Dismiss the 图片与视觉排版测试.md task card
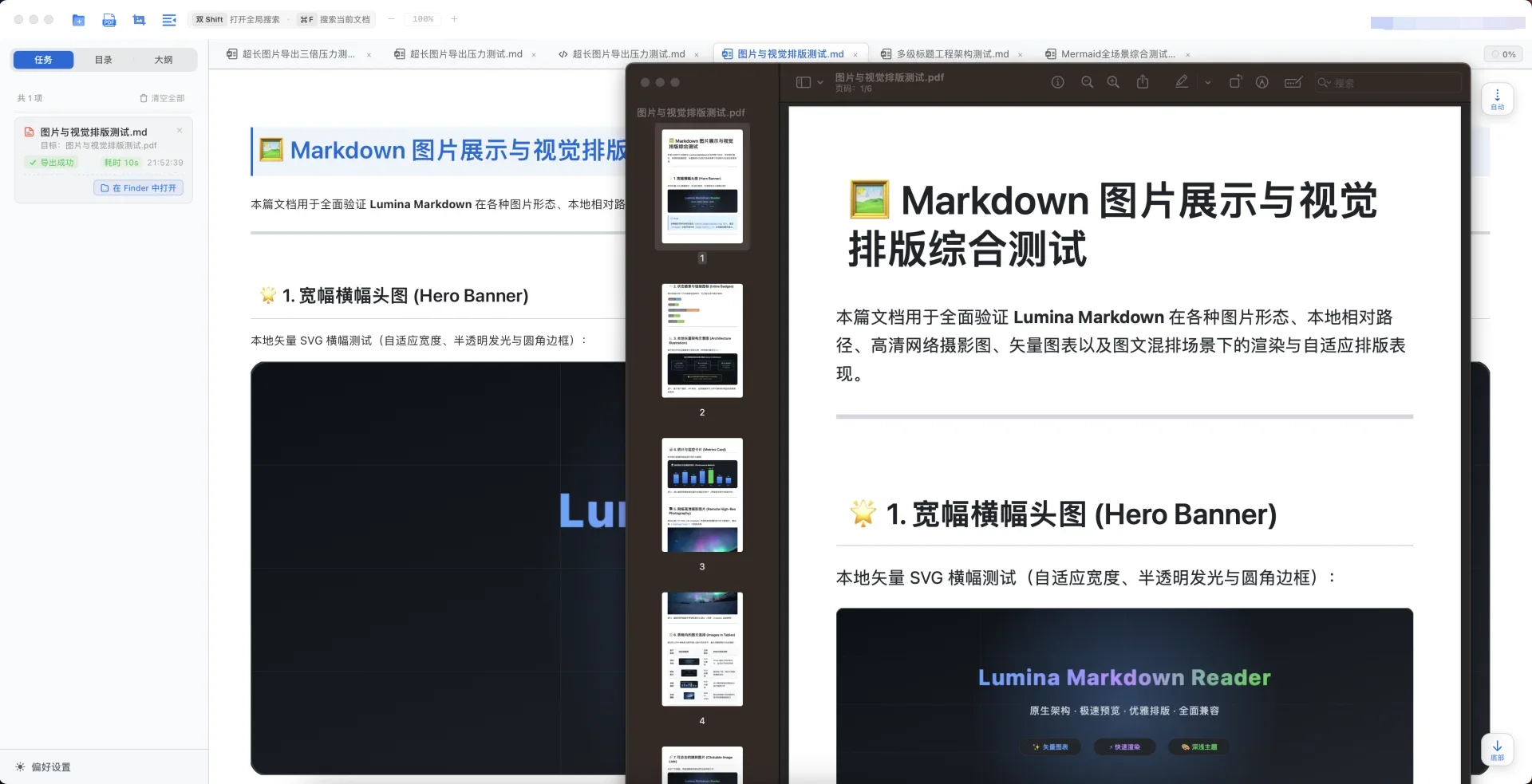 point(180,131)
